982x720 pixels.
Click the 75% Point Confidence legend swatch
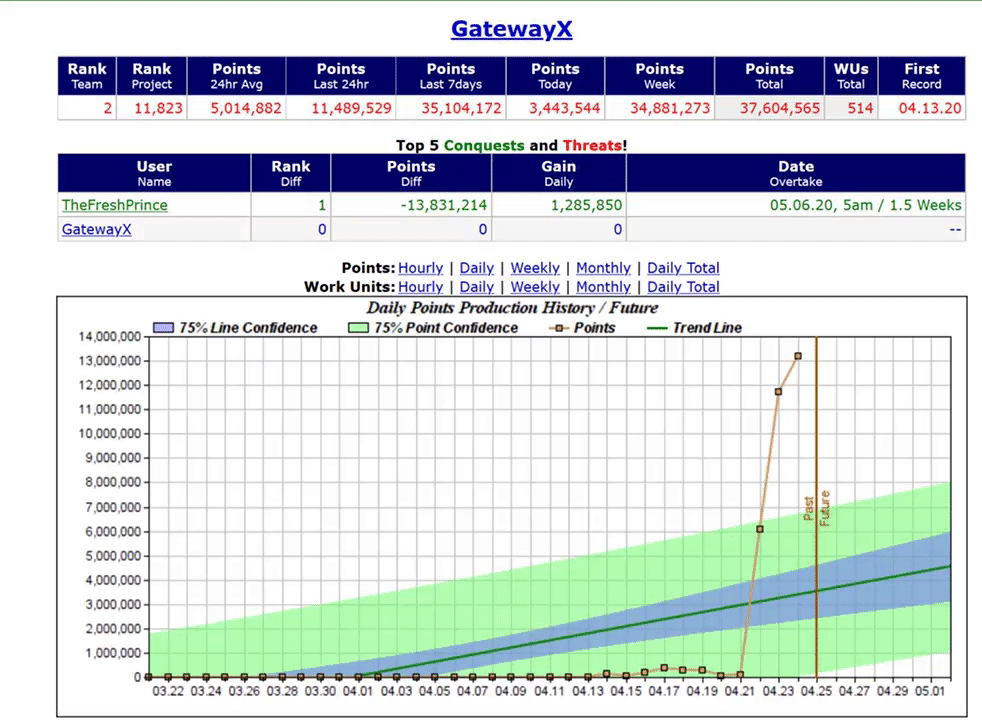point(358,327)
